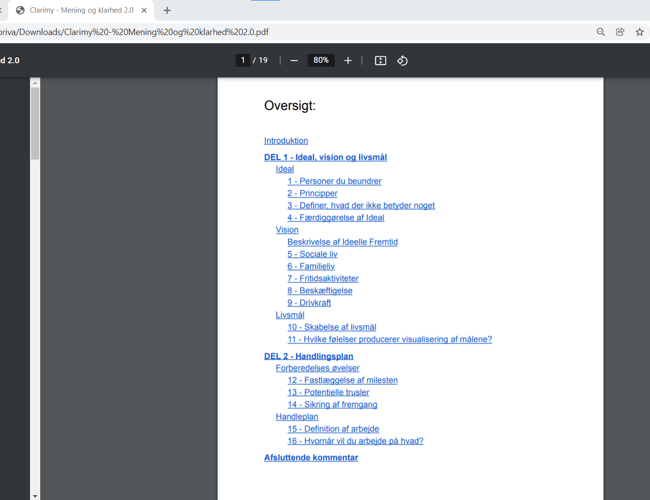Image resolution: width=650 pixels, height=500 pixels.
Task: Click the Fit to page icon
Action: pos(380,61)
